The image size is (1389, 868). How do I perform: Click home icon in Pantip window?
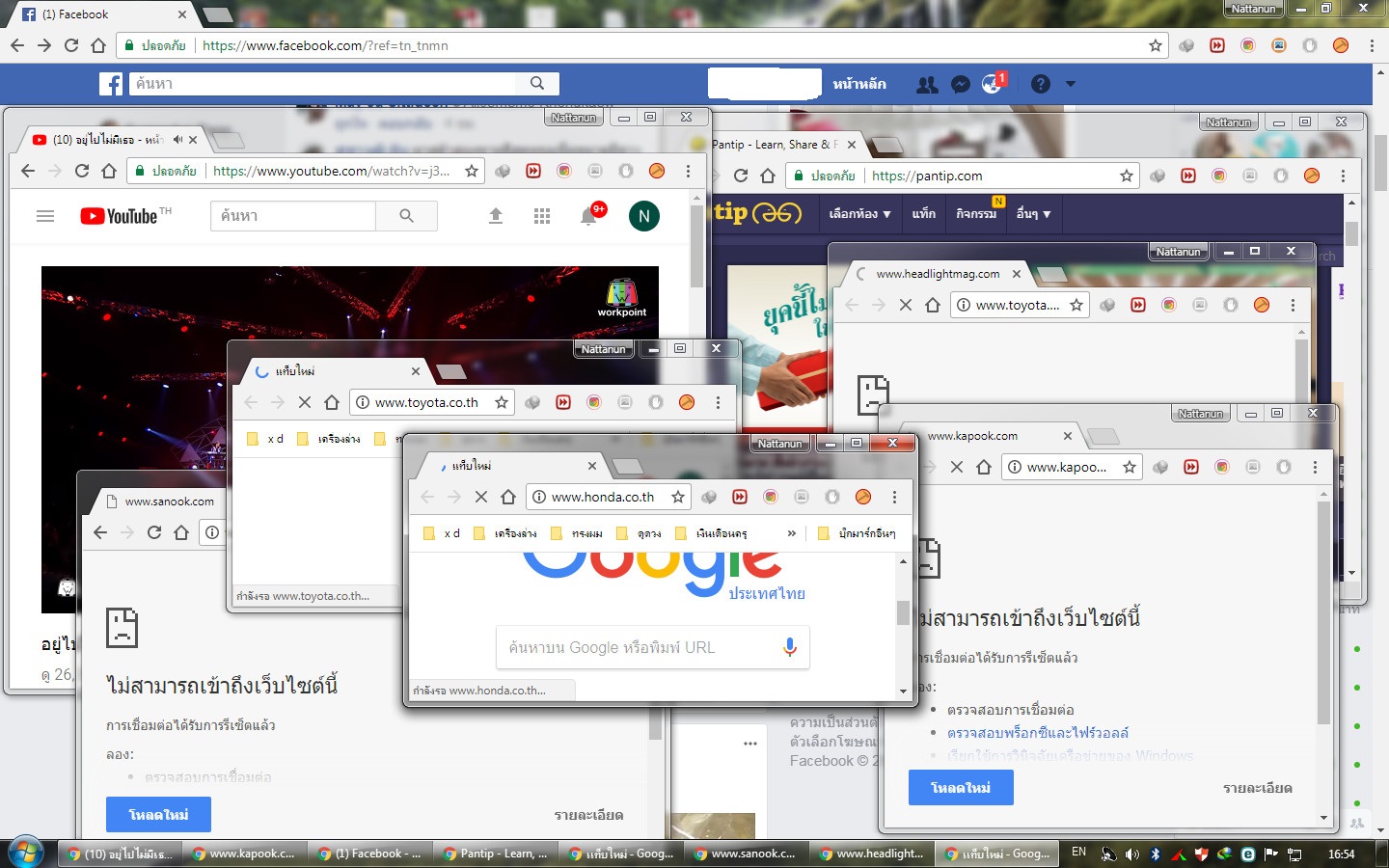click(x=768, y=176)
